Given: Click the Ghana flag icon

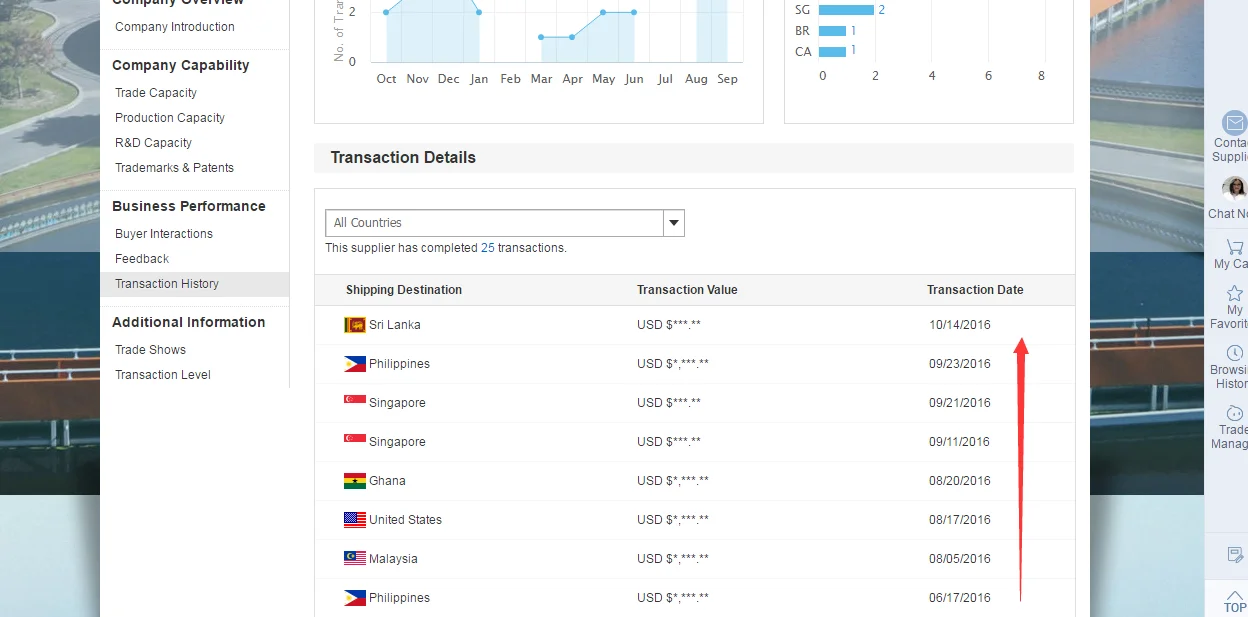Looking at the screenshot, I should [355, 480].
